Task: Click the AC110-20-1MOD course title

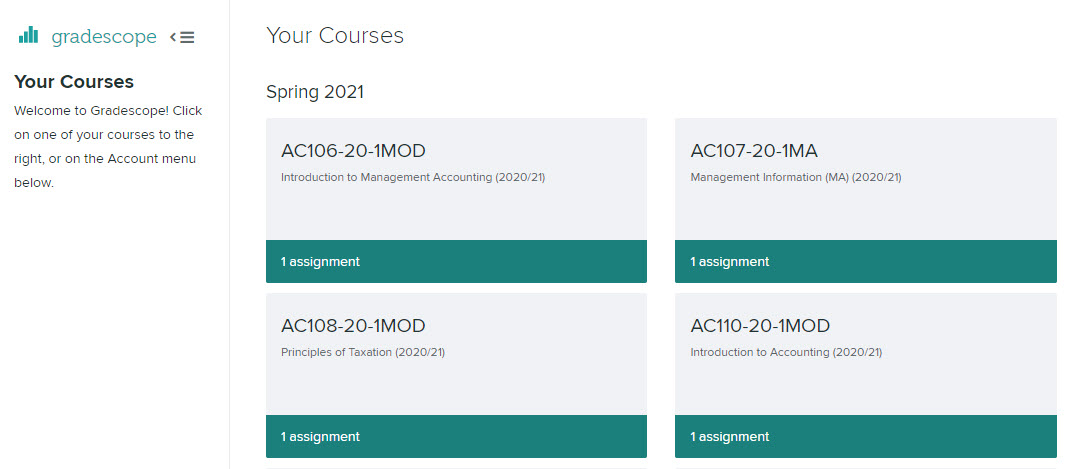Action: [760, 326]
